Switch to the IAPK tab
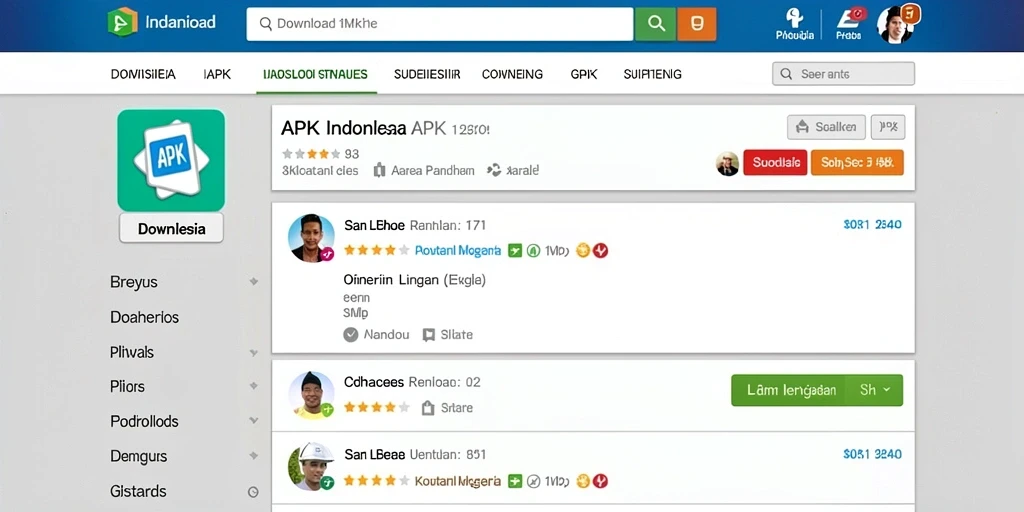 (x=217, y=74)
